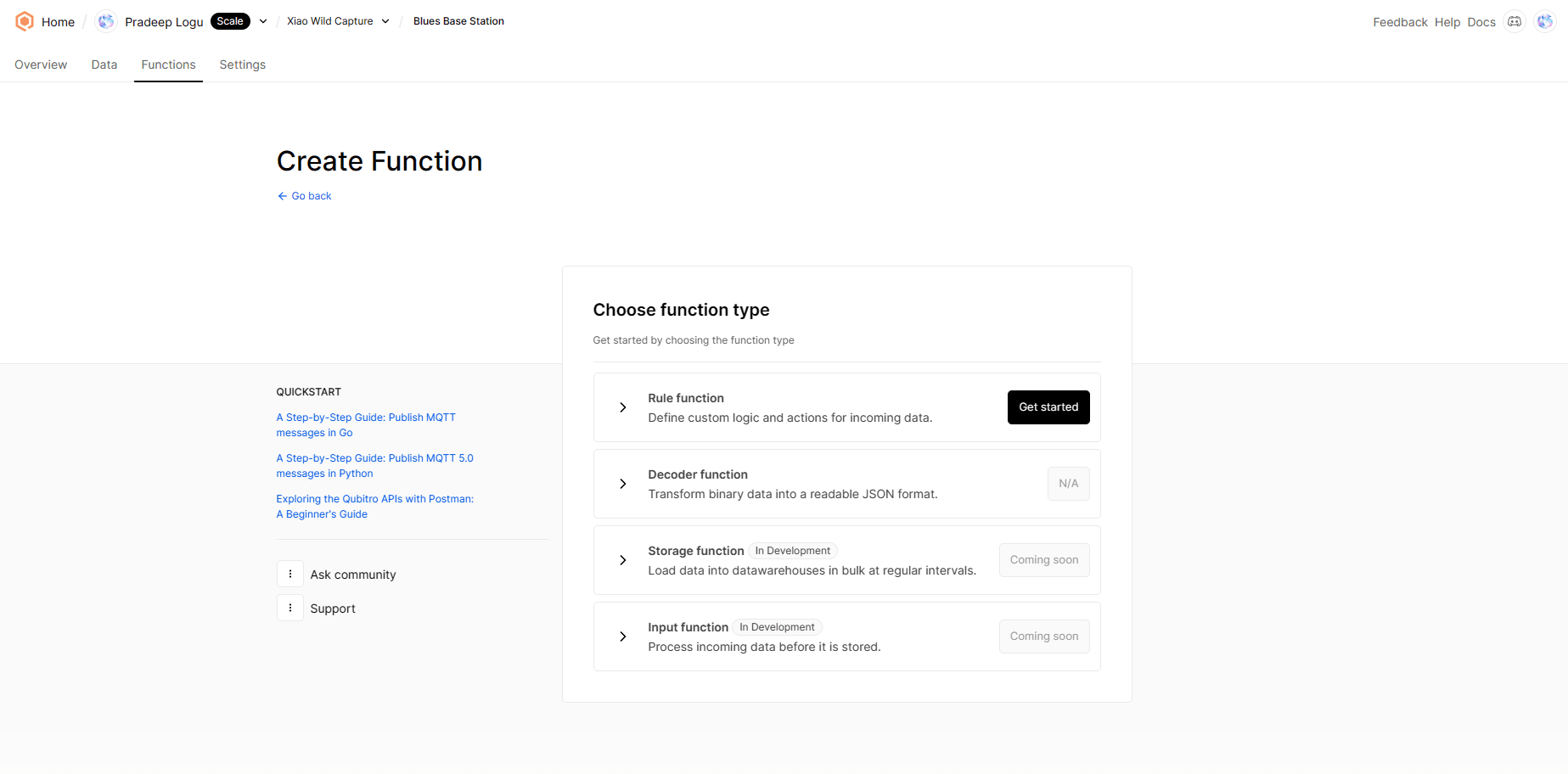This screenshot has height=774, width=1568.
Task: Click the three-dot icon beside Ask community
Action: (x=290, y=574)
